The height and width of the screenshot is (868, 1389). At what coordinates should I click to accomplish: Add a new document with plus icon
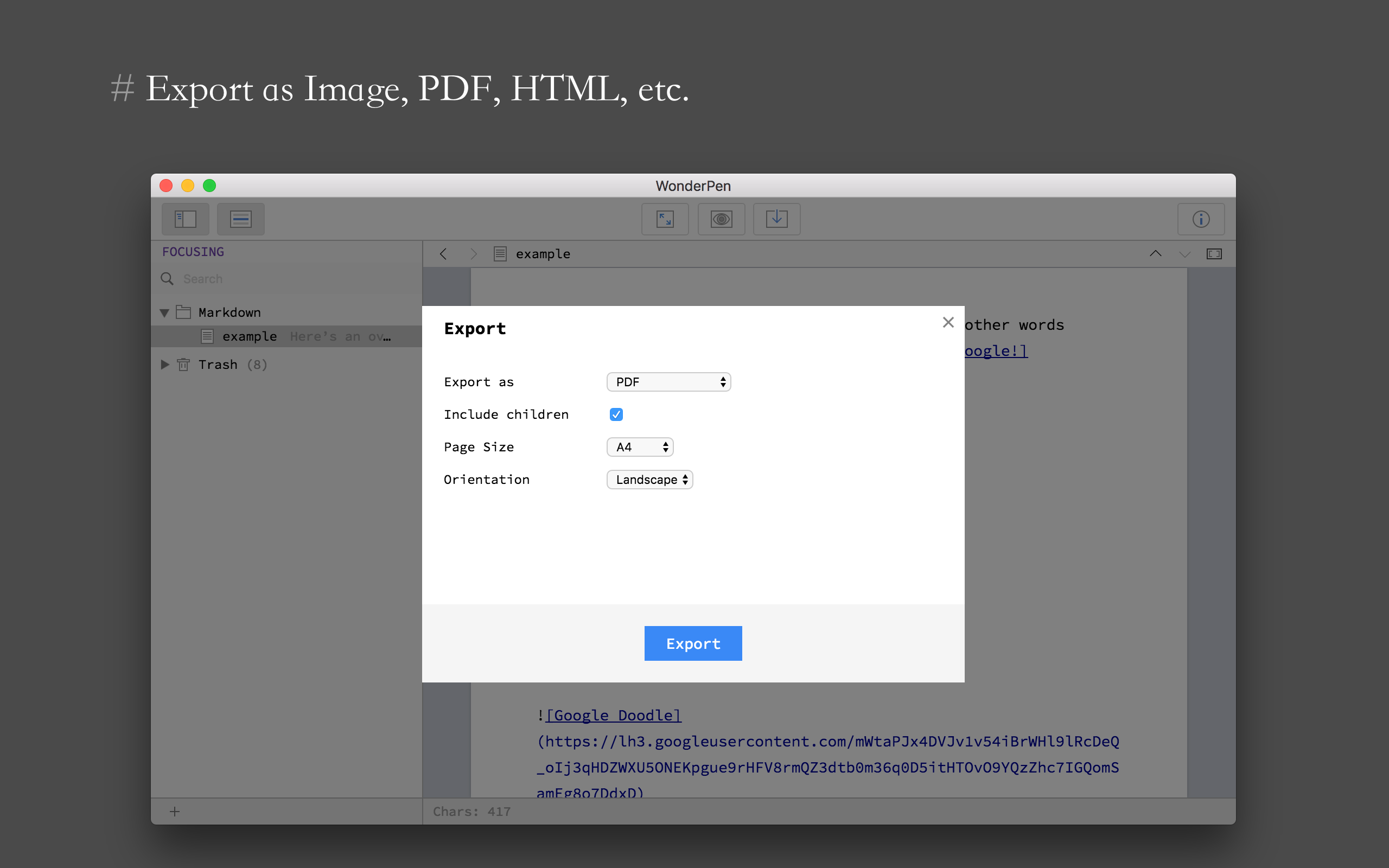pos(175,811)
